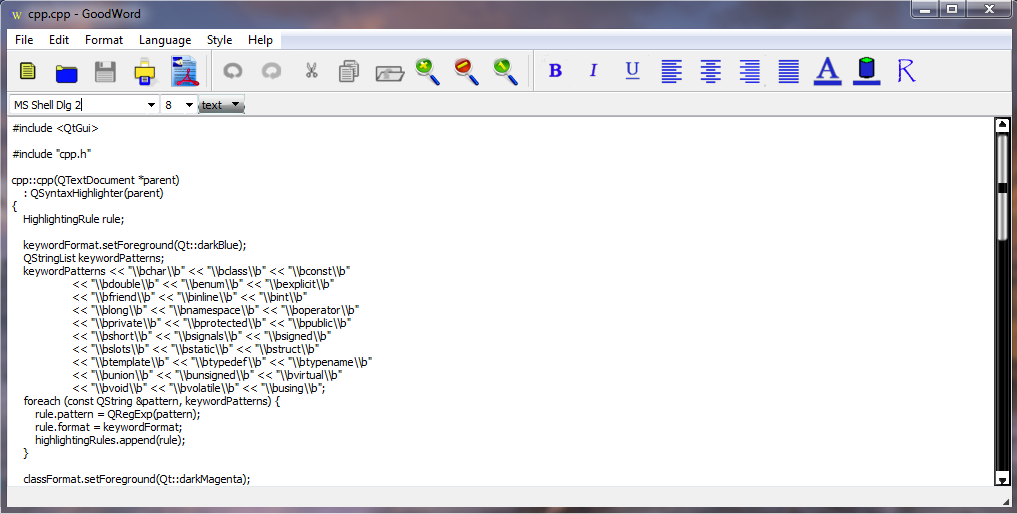The image size is (1017, 514).
Task: Save the document with the floppy disk icon
Action: click(105, 71)
